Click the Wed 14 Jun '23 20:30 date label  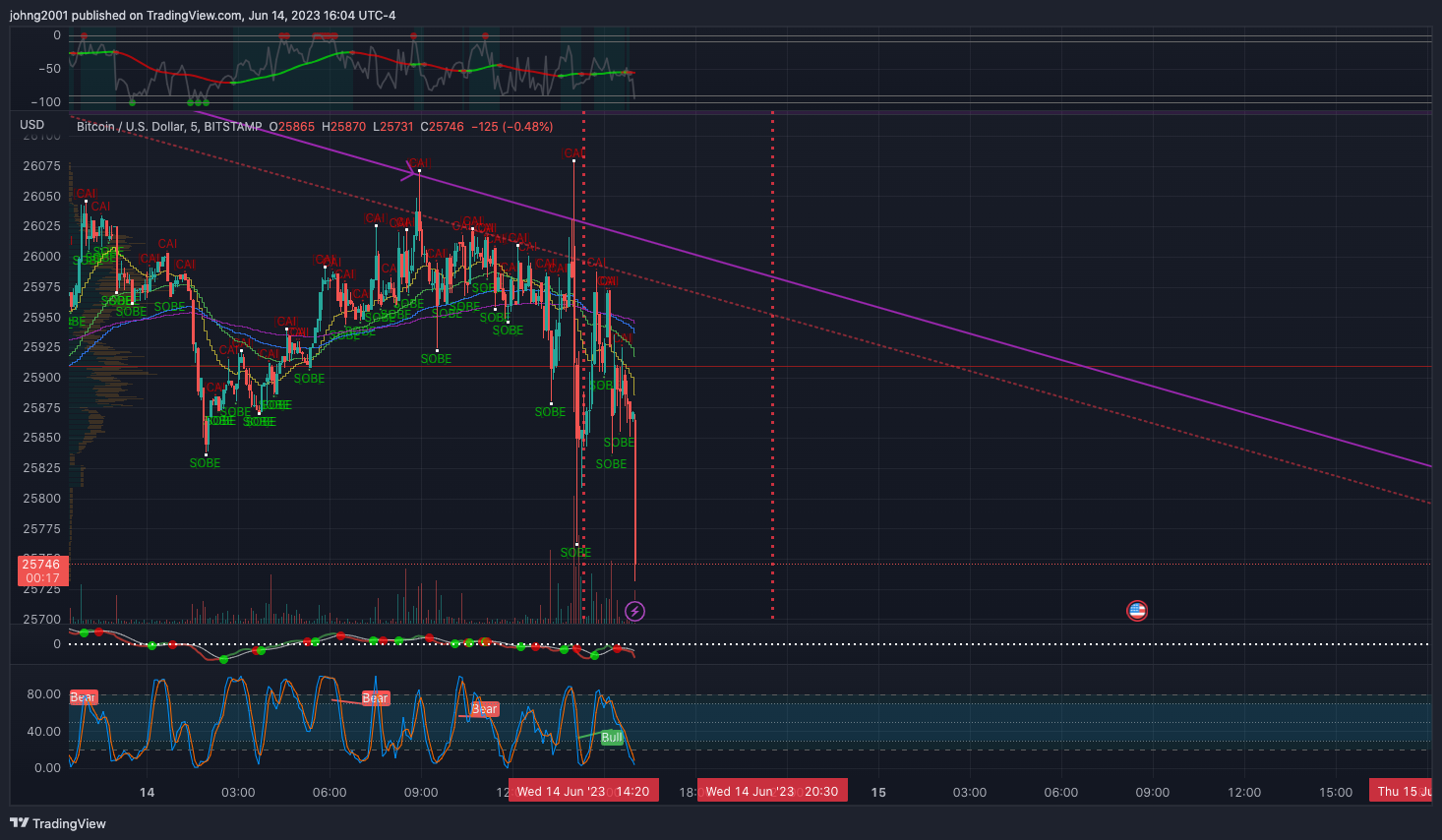pyautogui.click(x=772, y=792)
